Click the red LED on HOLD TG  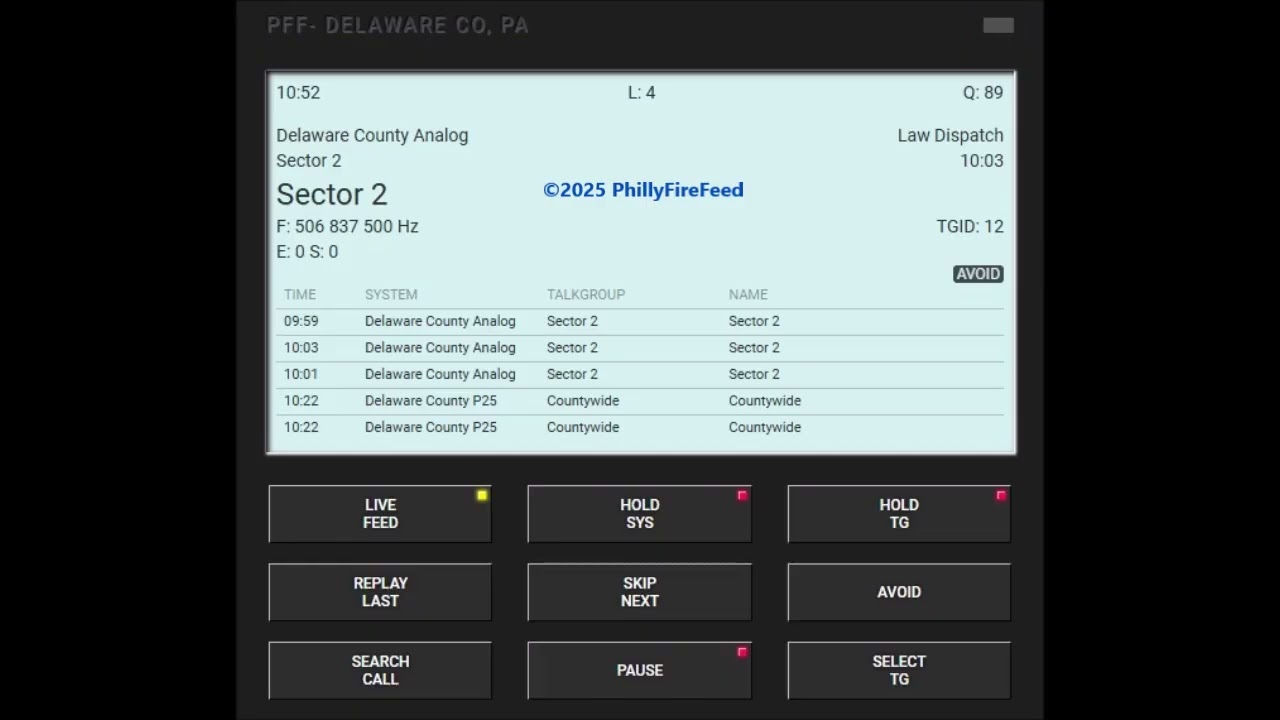click(1001, 495)
